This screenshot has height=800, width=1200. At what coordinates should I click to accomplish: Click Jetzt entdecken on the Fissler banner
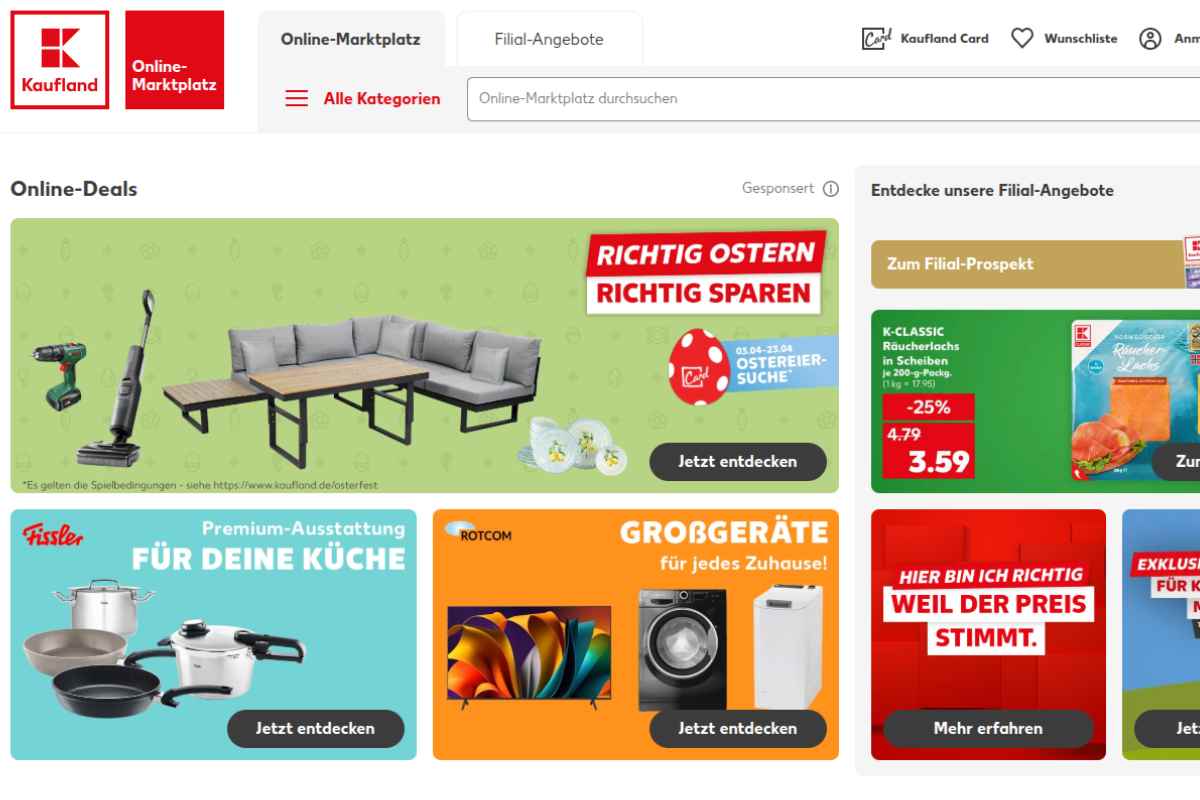(x=316, y=728)
